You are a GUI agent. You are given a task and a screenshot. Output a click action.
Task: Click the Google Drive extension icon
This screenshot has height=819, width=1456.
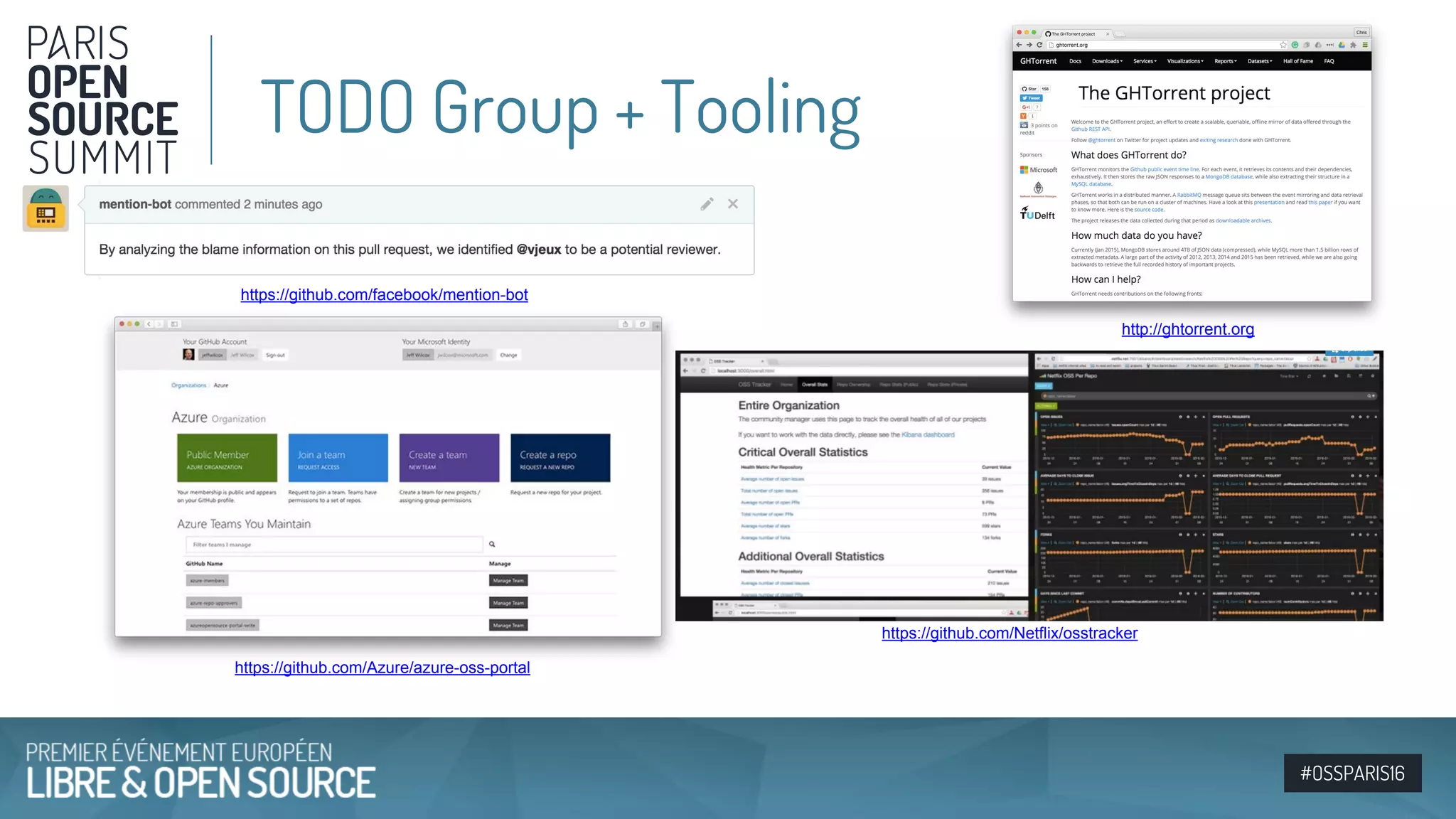pyautogui.click(x=1342, y=45)
